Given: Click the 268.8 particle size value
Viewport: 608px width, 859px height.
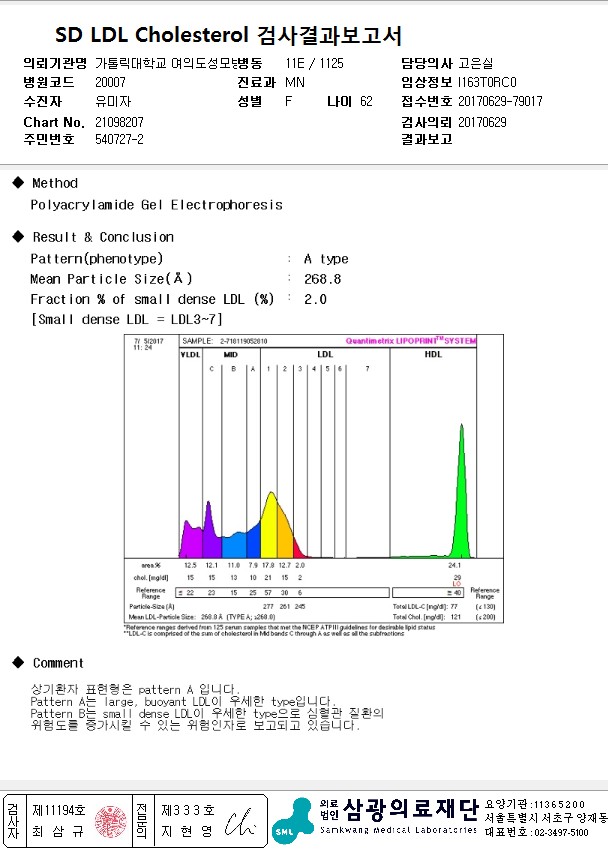Looking at the screenshot, I should 323,279.
